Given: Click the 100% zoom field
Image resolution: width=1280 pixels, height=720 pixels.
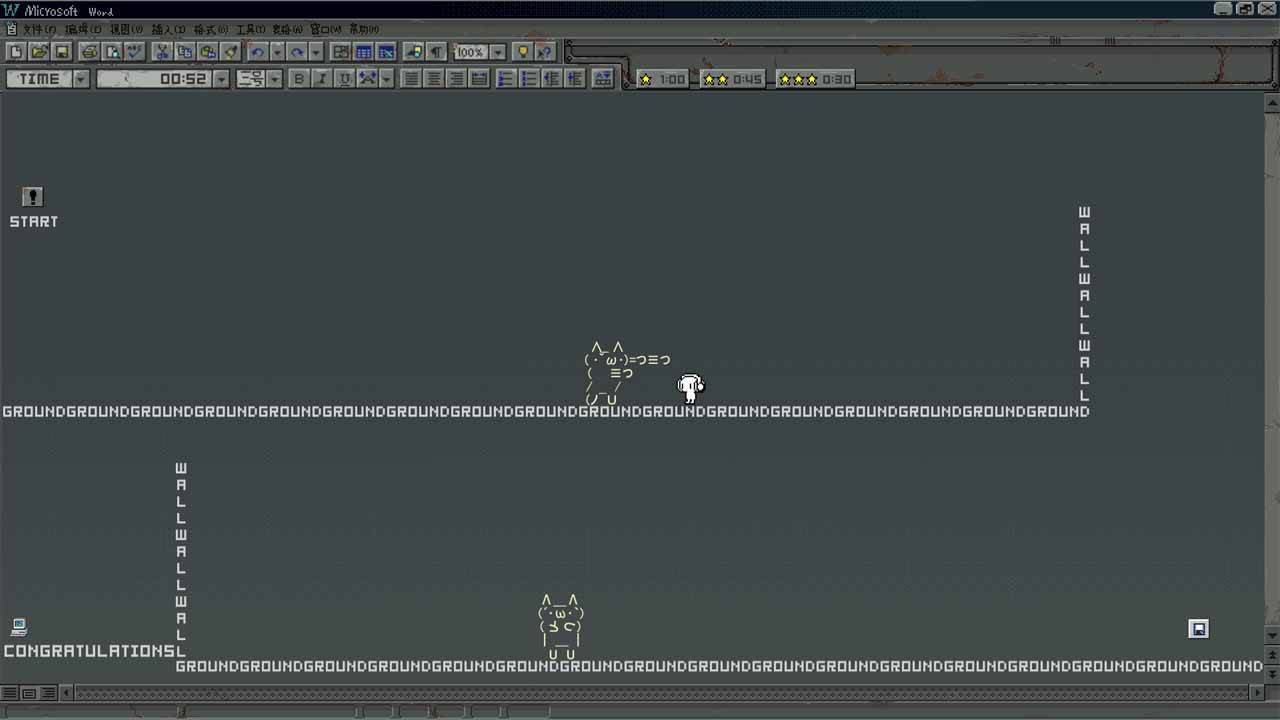Looking at the screenshot, I should 470,52.
